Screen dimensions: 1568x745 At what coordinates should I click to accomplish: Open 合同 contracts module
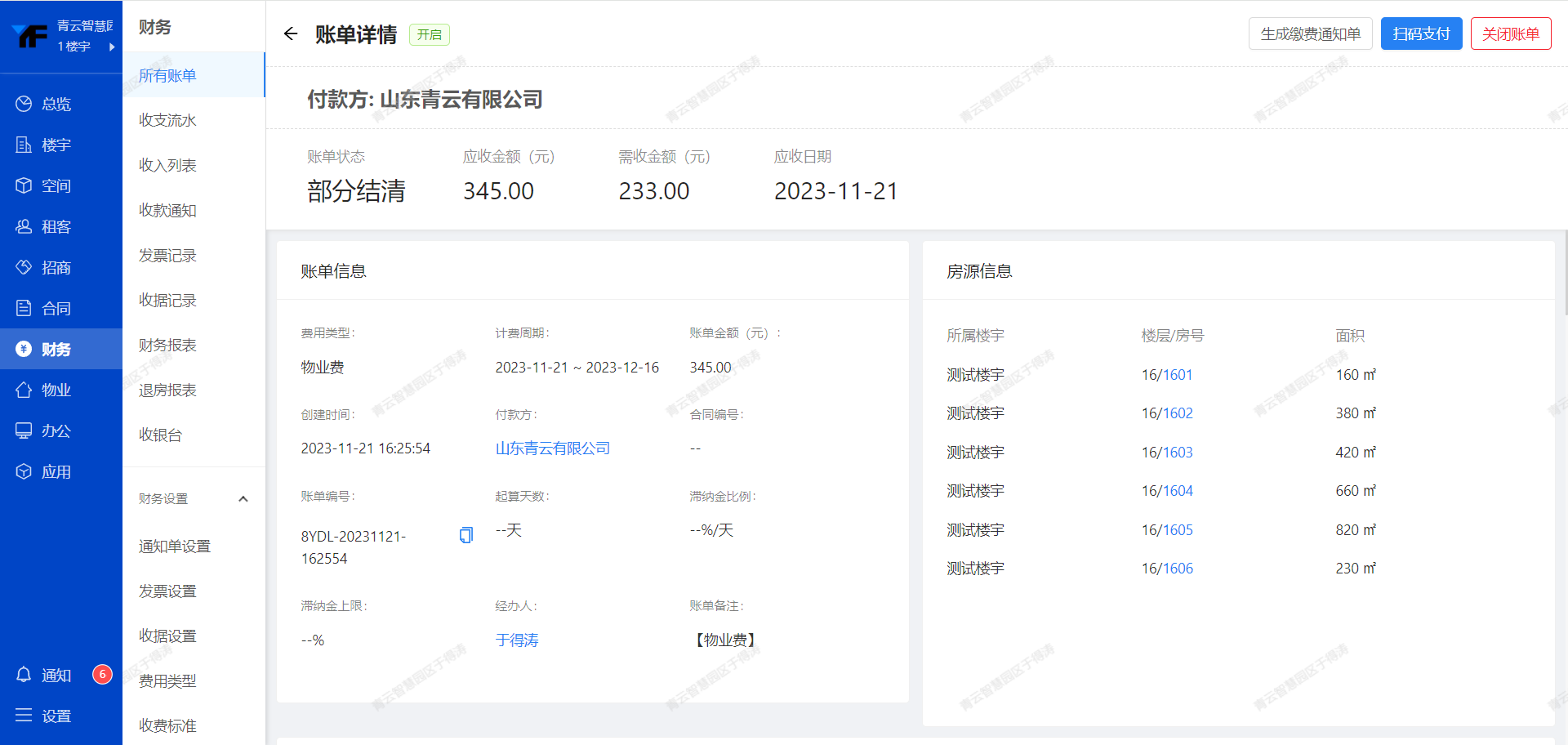click(x=56, y=308)
